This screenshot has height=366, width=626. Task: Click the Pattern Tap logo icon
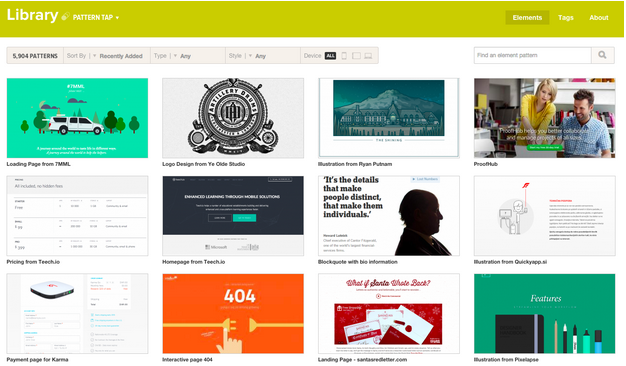[65, 16]
